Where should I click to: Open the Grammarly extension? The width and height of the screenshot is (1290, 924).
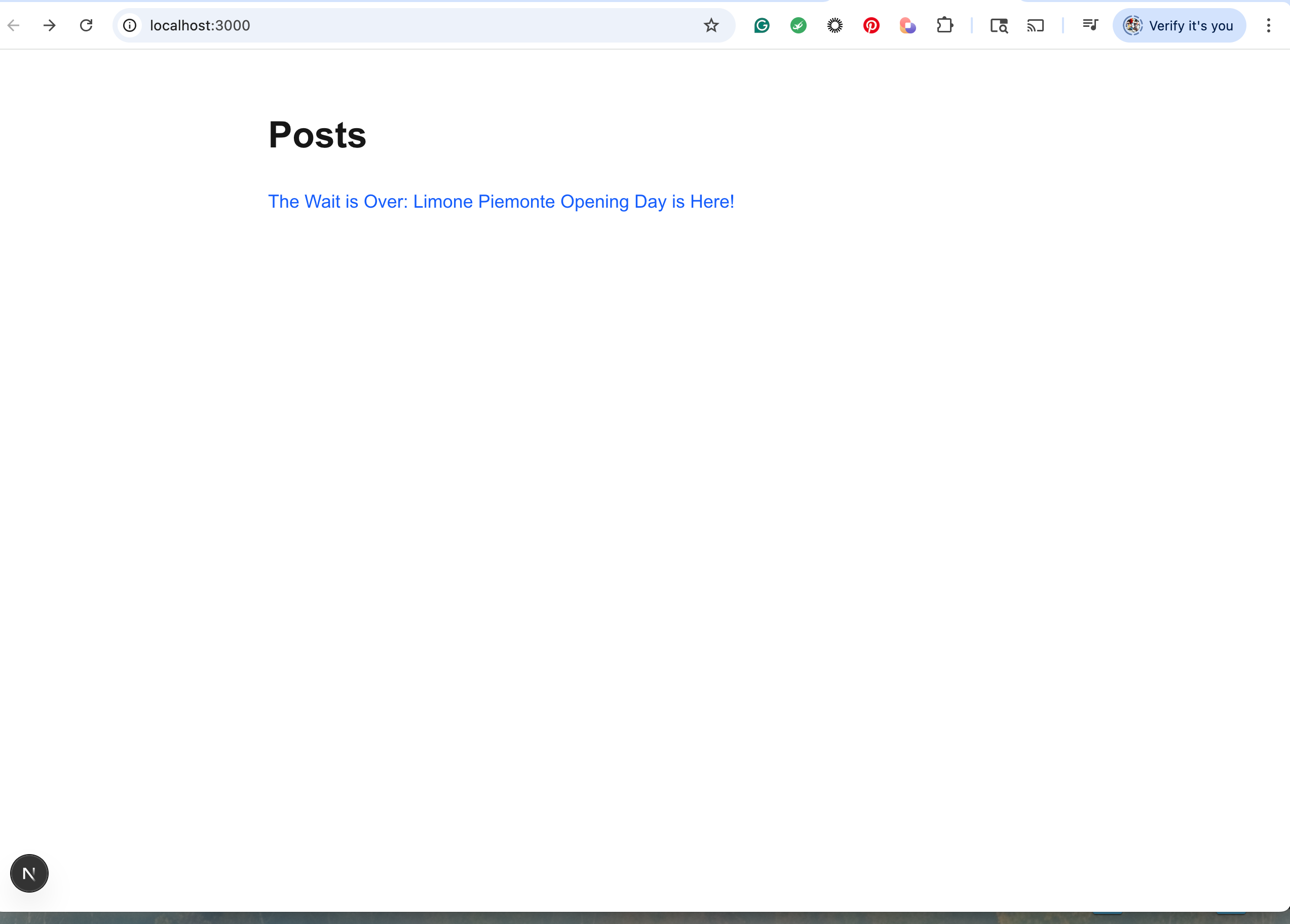pos(762,25)
